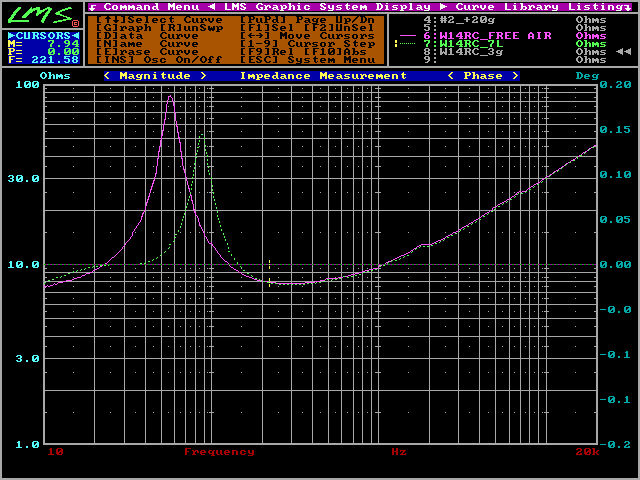The height and width of the screenshot is (480, 640).
Task: Click the P= 0.00 cursor readout
Action: (x=43, y=52)
